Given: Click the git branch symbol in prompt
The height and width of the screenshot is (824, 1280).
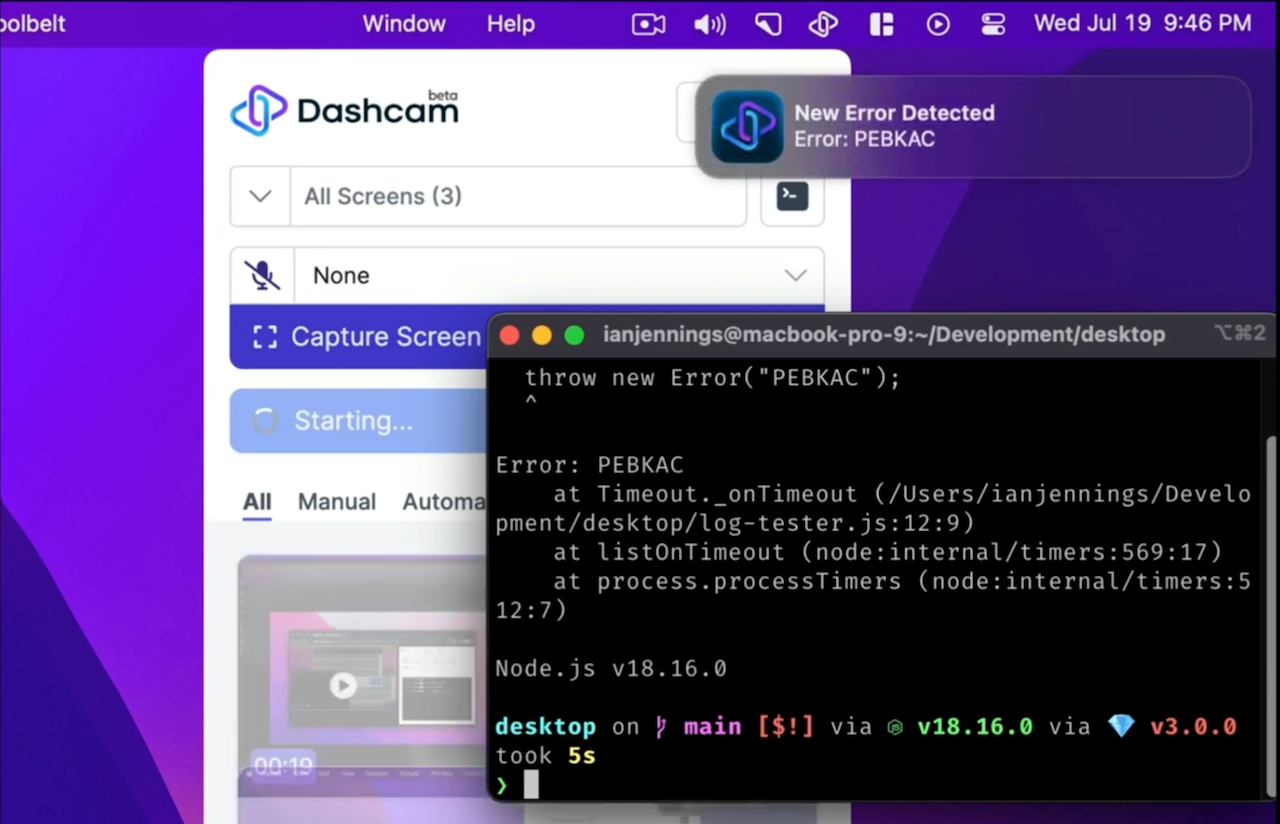Looking at the screenshot, I should [x=661, y=727].
